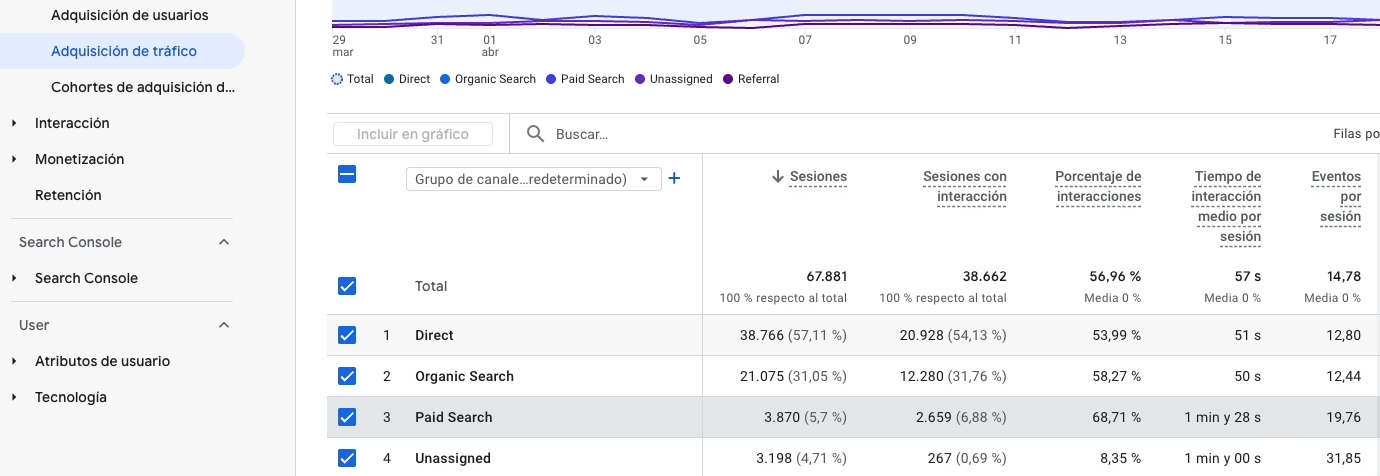1380x476 pixels.
Task: Expand the Interacción menu section
Action: click(x=15, y=123)
